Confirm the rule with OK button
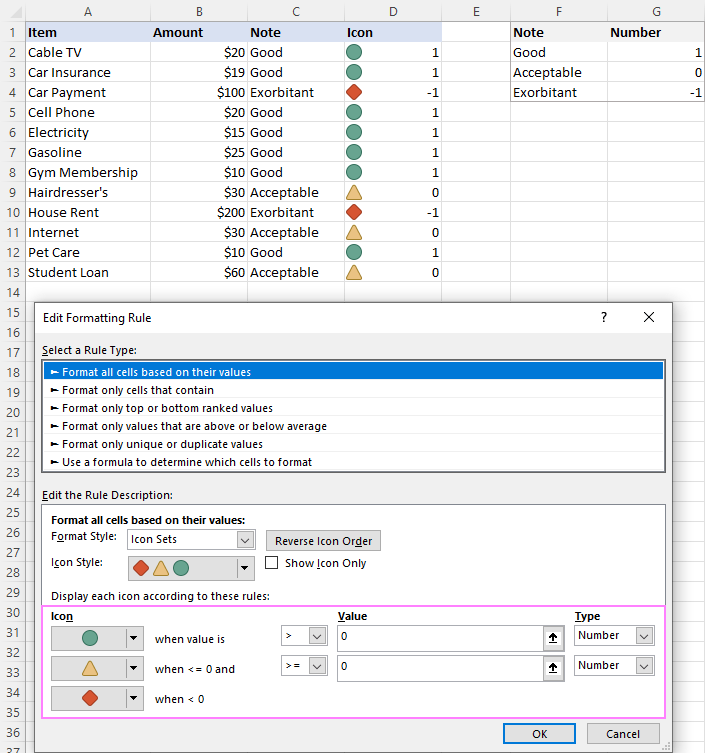Viewport: 705px width, 753px height. pyautogui.click(x=539, y=734)
